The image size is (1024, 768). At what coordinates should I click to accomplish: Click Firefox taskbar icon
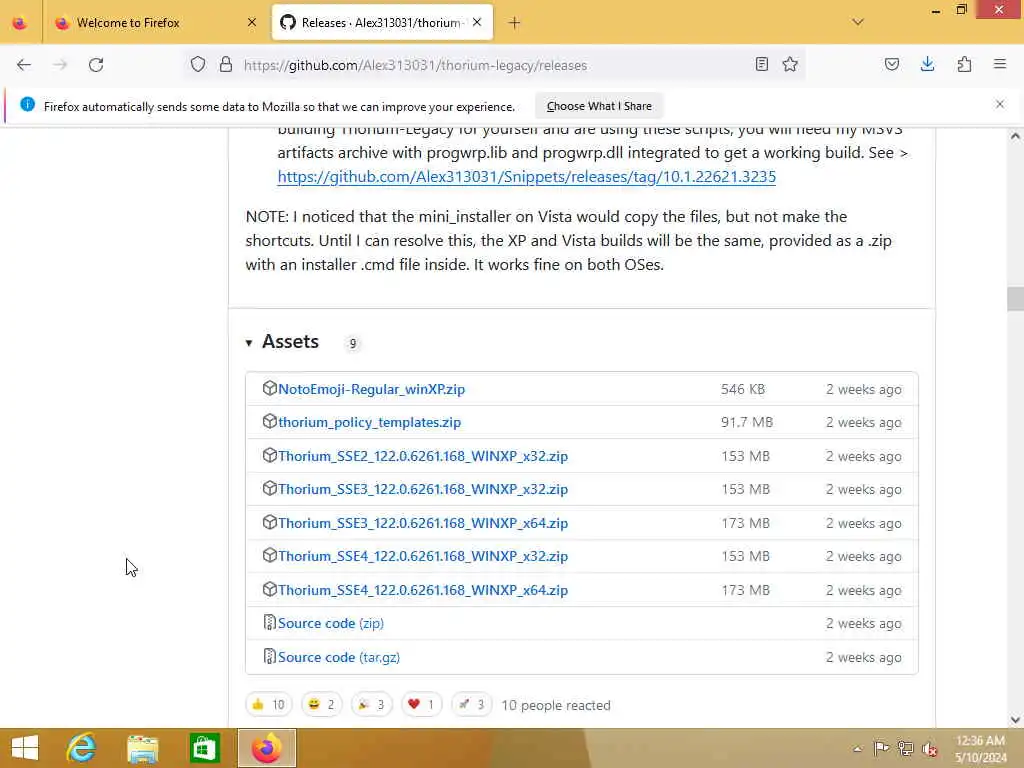(x=266, y=748)
